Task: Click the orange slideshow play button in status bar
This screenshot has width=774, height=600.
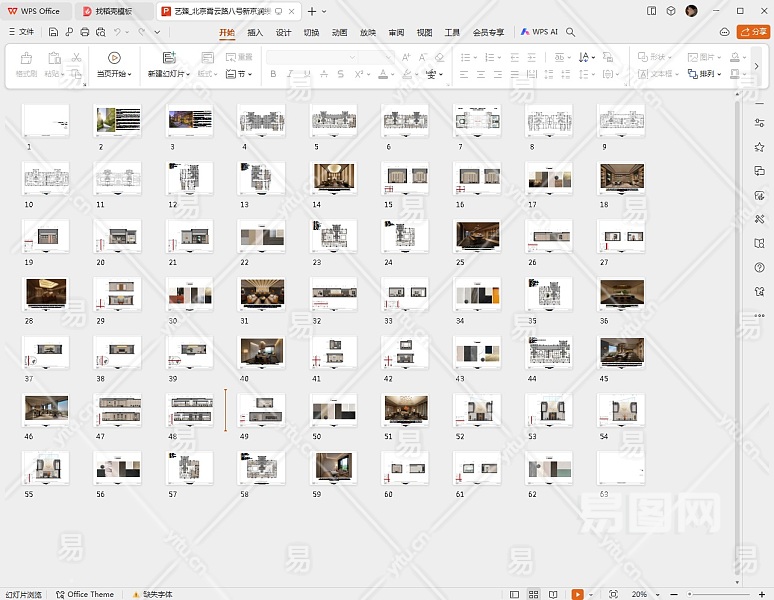Action: pyautogui.click(x=577, y=594)
